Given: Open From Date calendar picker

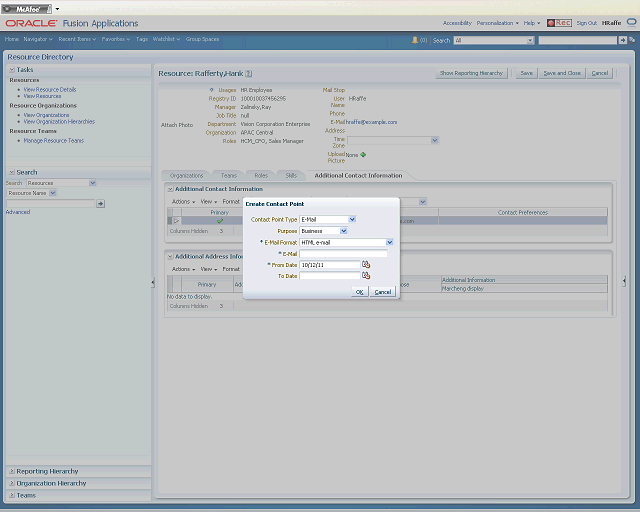Looking at the screenshot, I should [366, 265].
